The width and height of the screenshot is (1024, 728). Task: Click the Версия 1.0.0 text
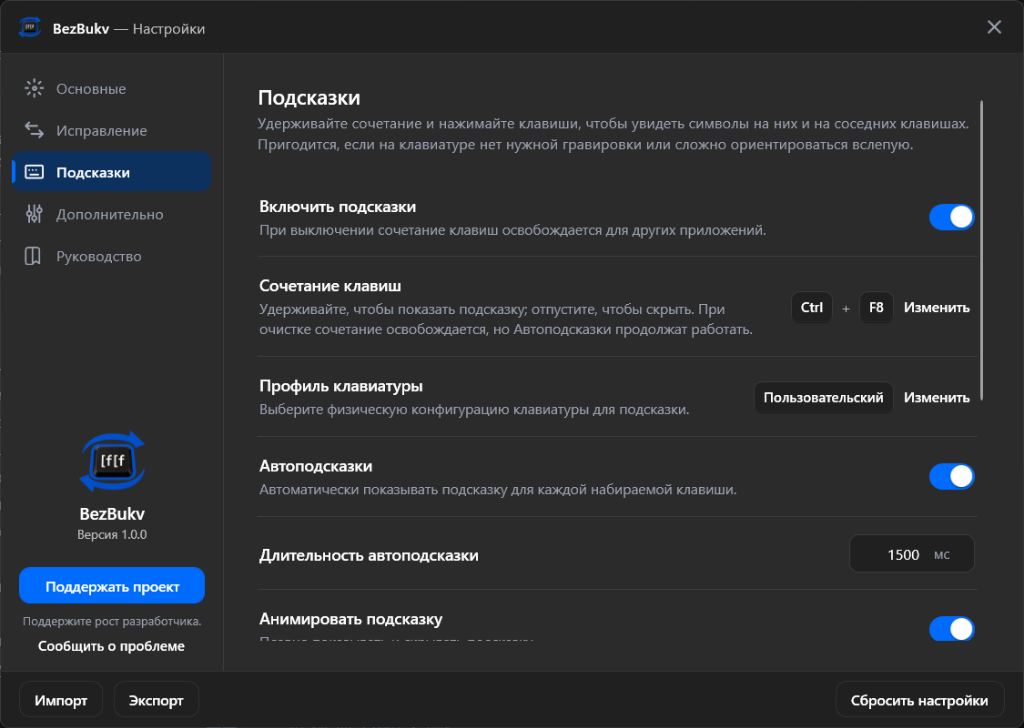click(112, 535)
